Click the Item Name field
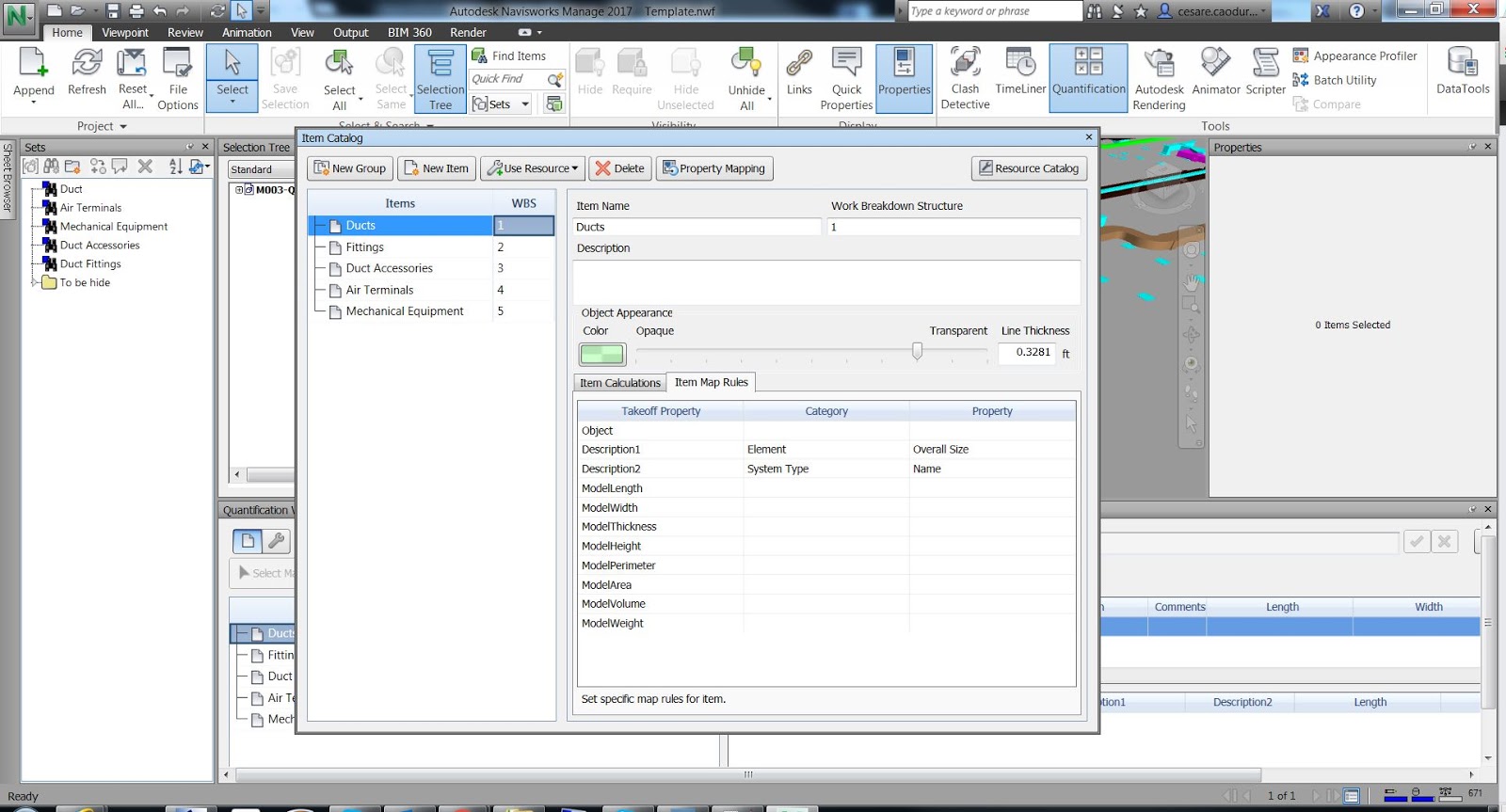The height and width of the screenshot is (812, 1506). (x=697, y=227)
